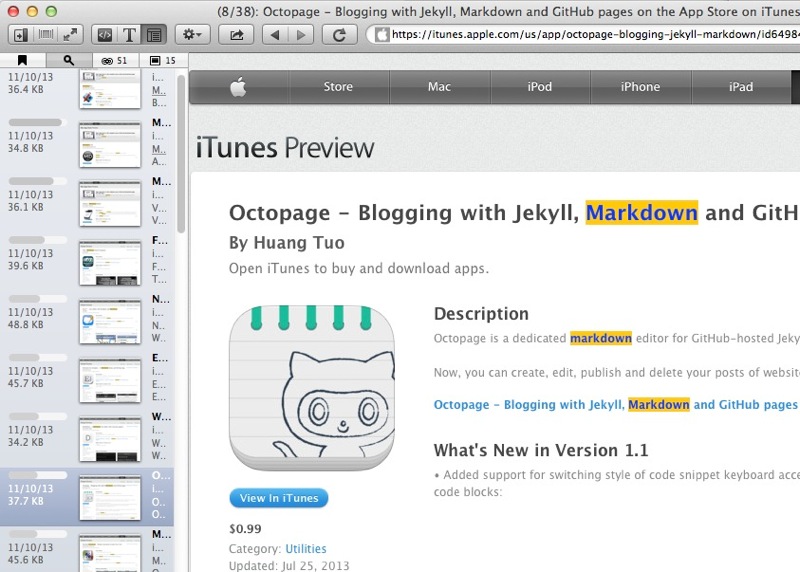This screenshot has height=572, width=800.
Task: Select the 48.8 KB page thumbnail
Action: click(110, 321)
